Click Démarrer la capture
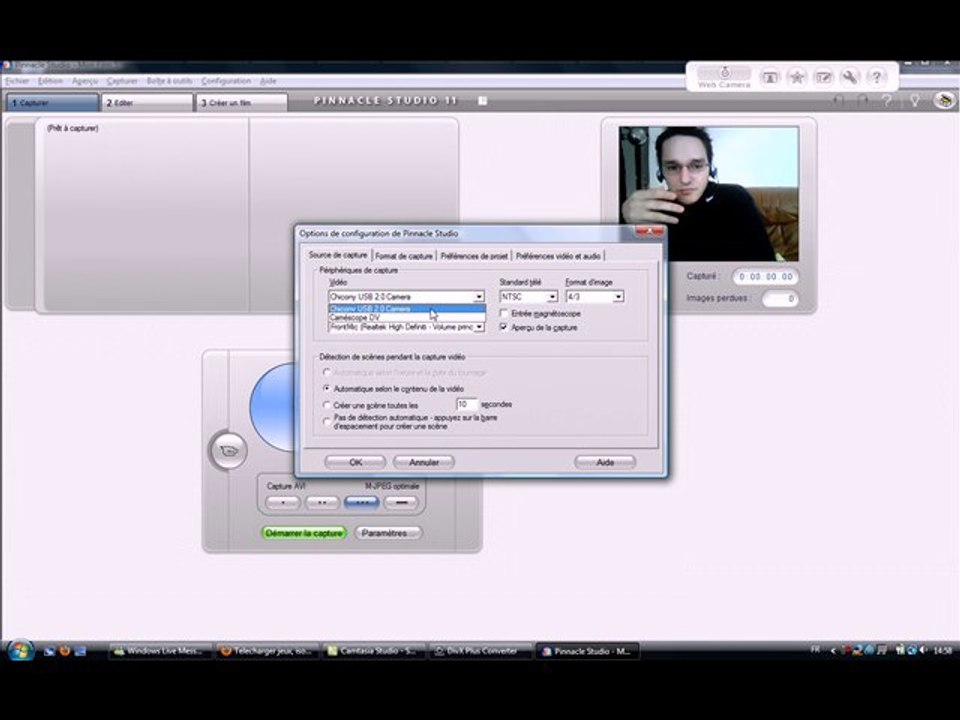This screenshot has width=960, height=720. point(304,533)
